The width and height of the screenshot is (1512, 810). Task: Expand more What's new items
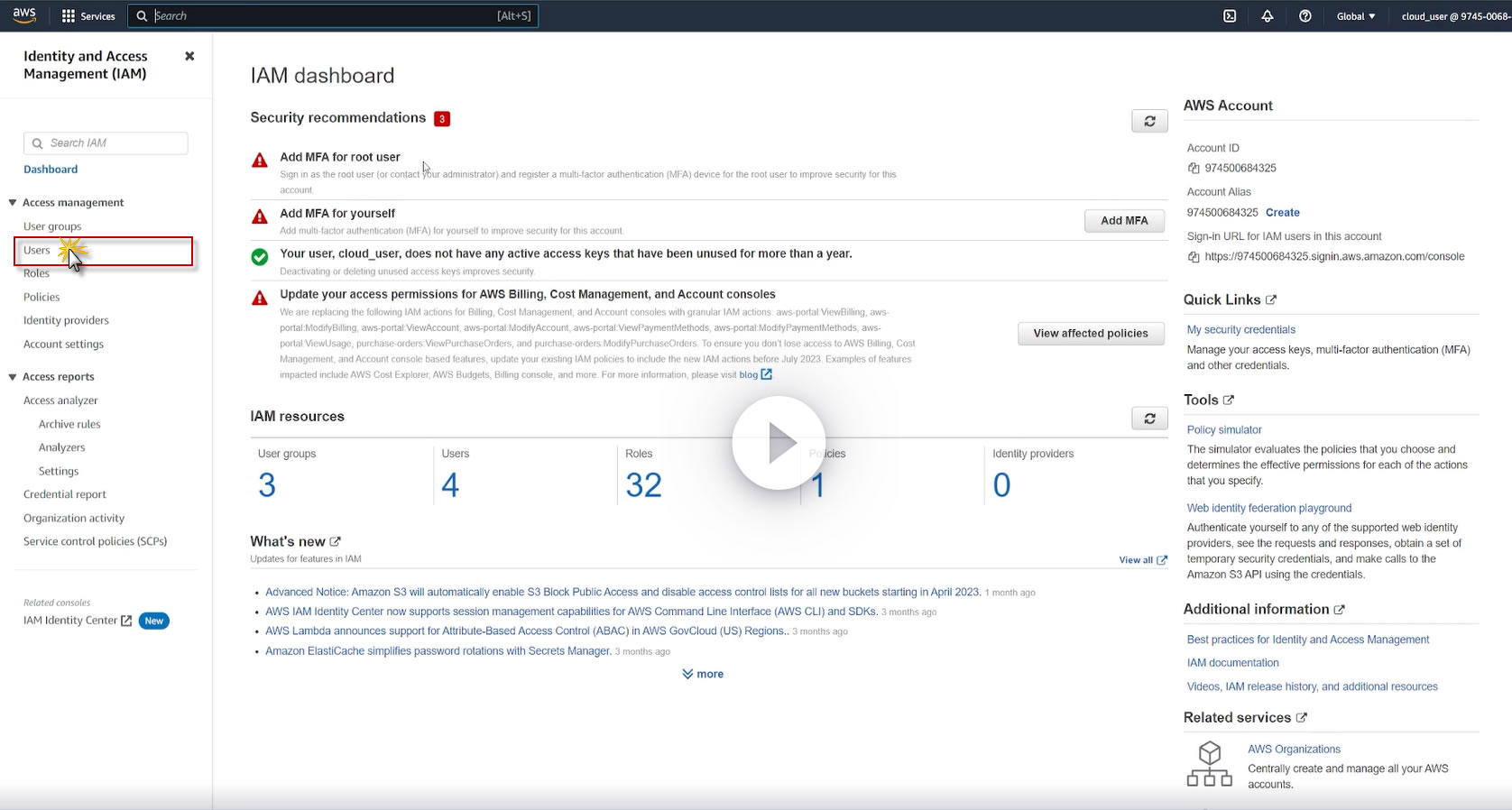[703, 674]
